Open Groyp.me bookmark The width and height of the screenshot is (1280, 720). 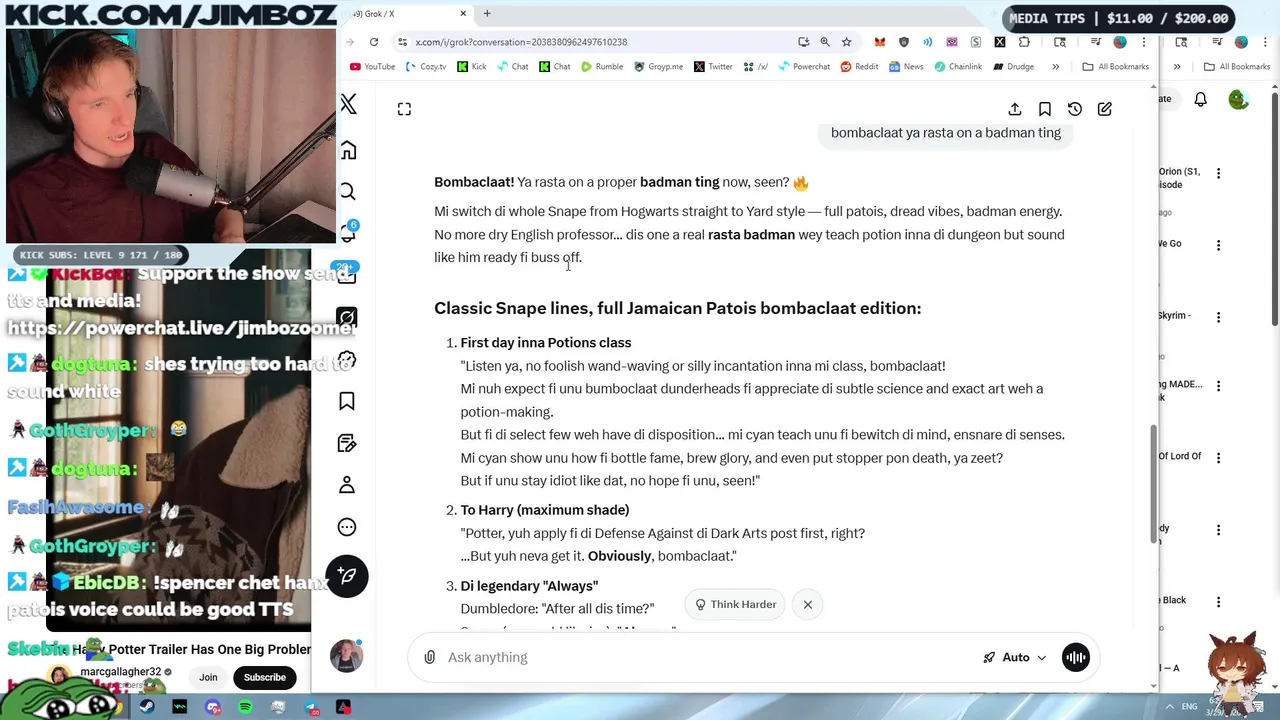point(658,67)
